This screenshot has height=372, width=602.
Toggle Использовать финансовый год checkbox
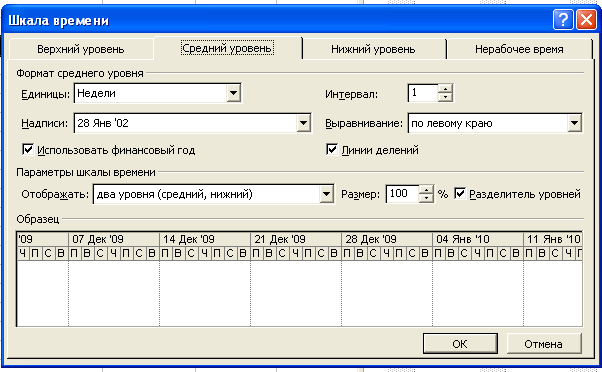(x=28, y=149)
